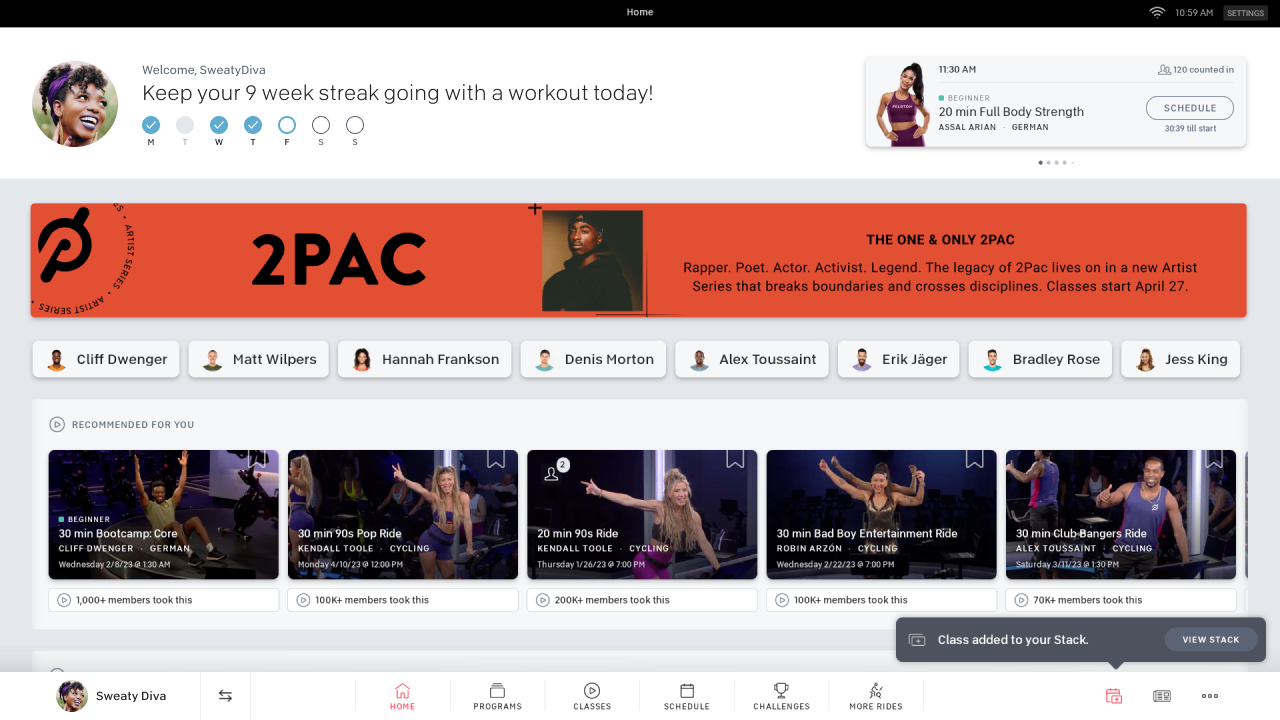Click the carousel page dots under featured class

tap(1056, 162)
